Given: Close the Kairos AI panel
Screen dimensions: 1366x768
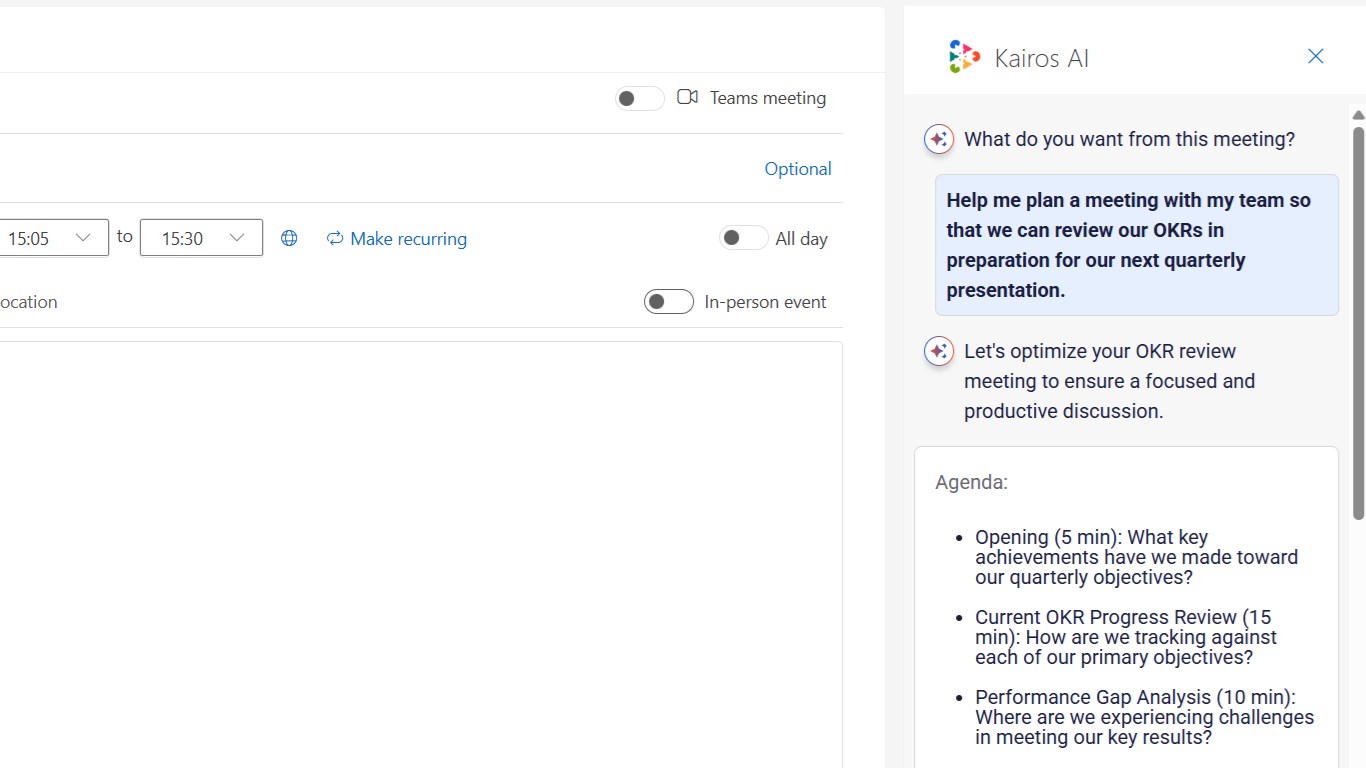Looking at the screenshot, I should [1315, 56].
